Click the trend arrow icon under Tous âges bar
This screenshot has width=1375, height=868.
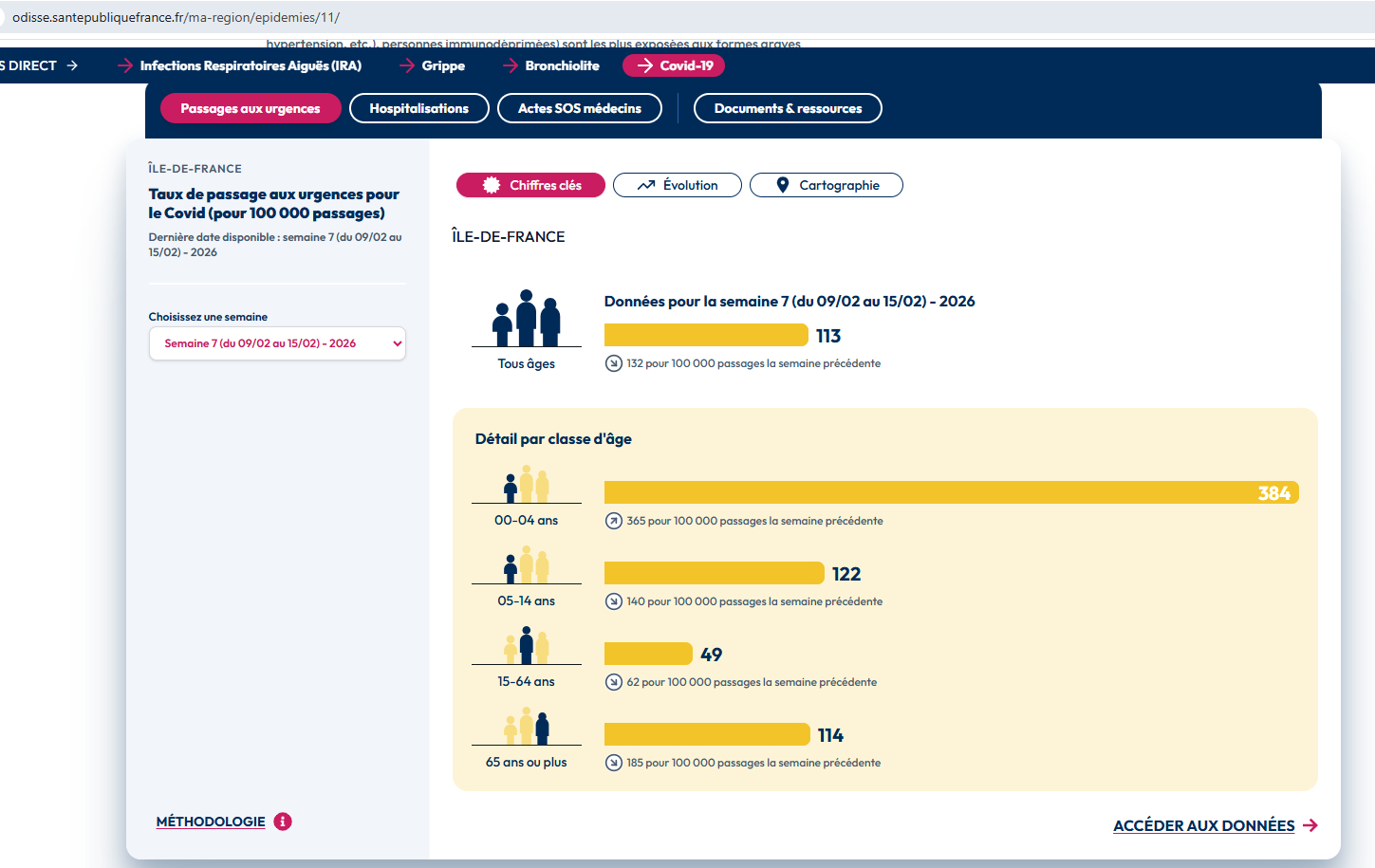pyautogui.click(x=614, y=363)
